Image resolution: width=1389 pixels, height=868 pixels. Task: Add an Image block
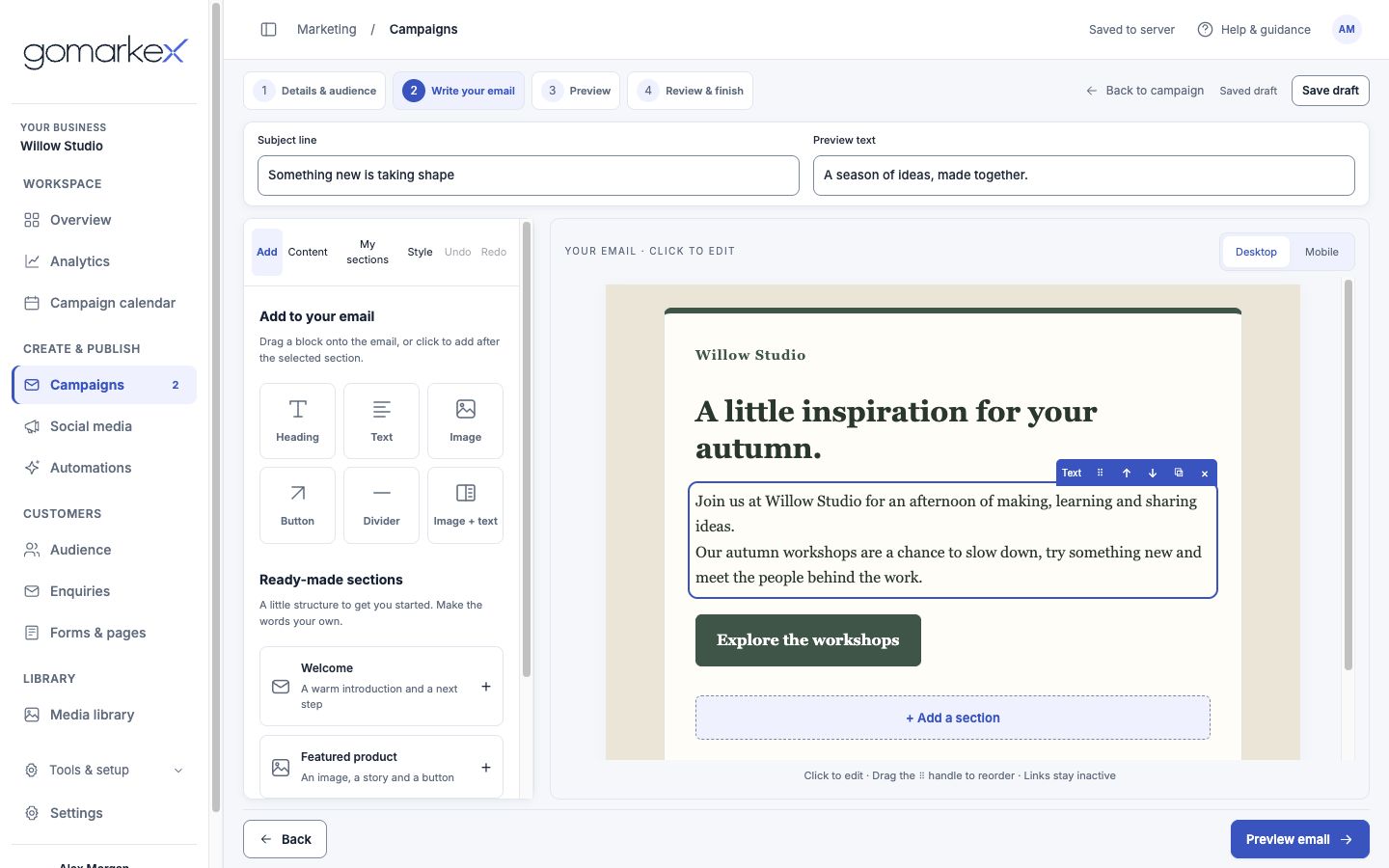[x=465, y=420]
